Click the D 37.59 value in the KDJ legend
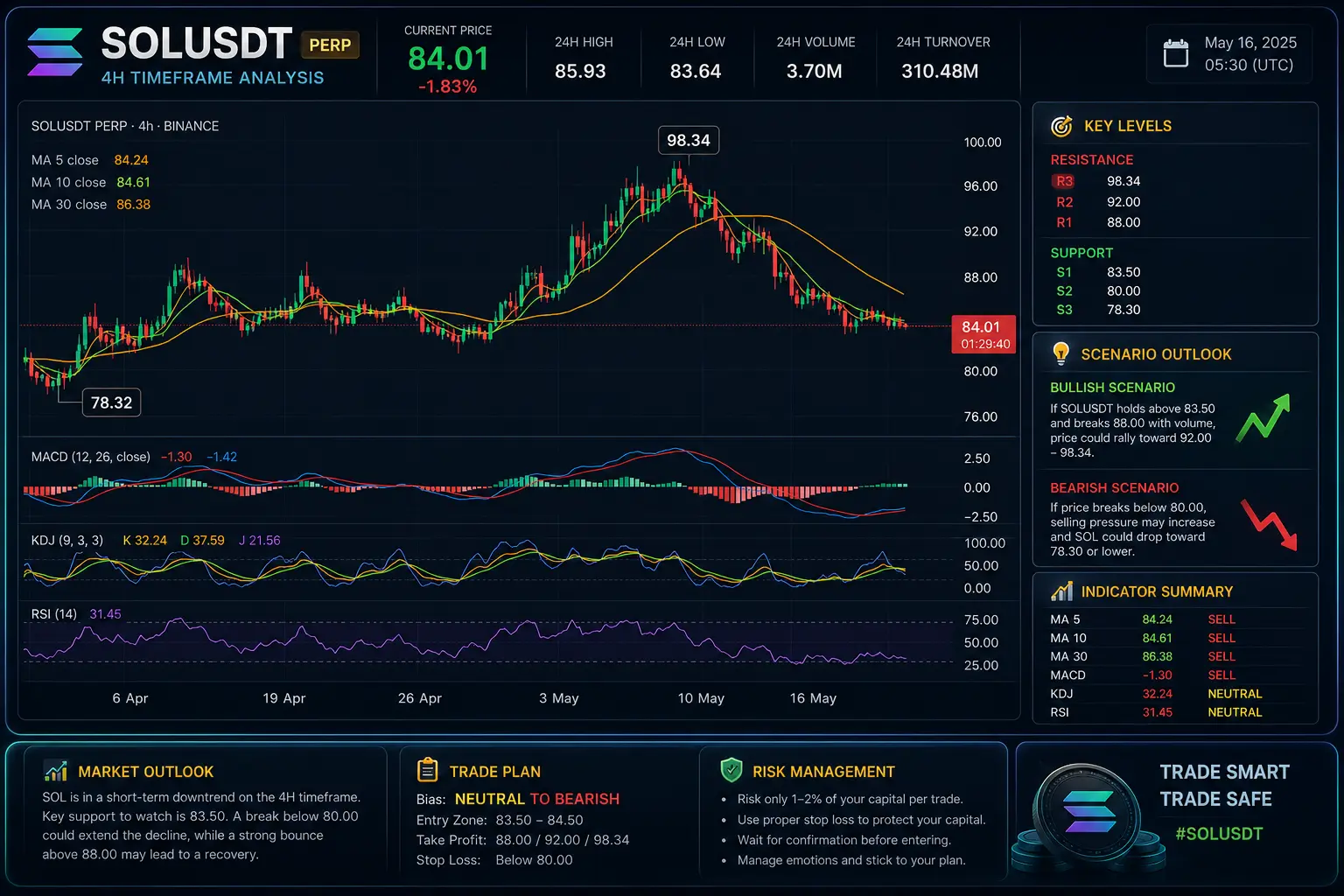 (x=202, y=541)
